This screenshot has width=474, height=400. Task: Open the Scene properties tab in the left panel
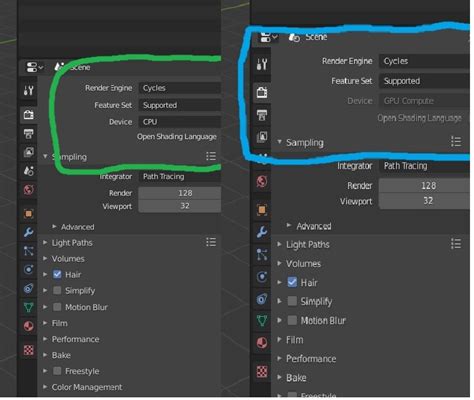[28, 171]
